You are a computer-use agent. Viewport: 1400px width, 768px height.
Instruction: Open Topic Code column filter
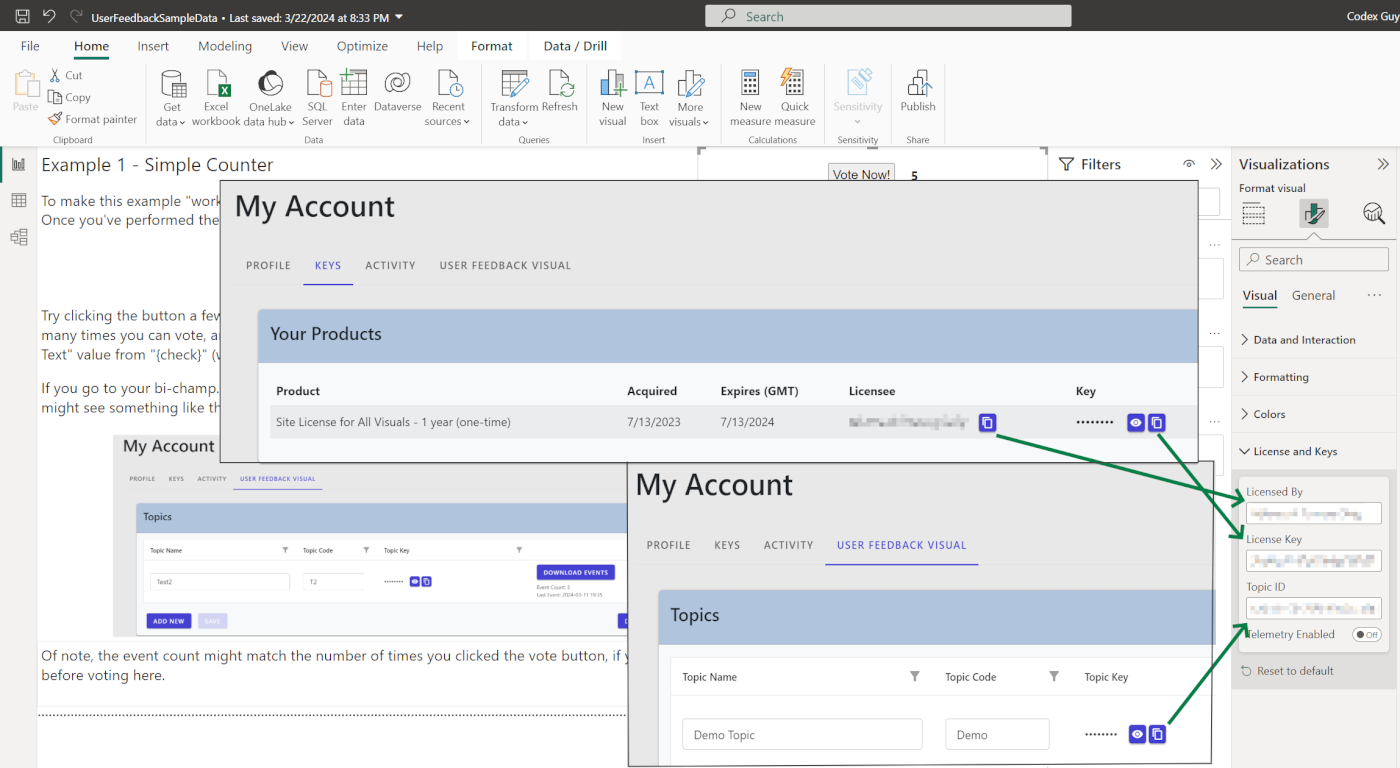1053,677
